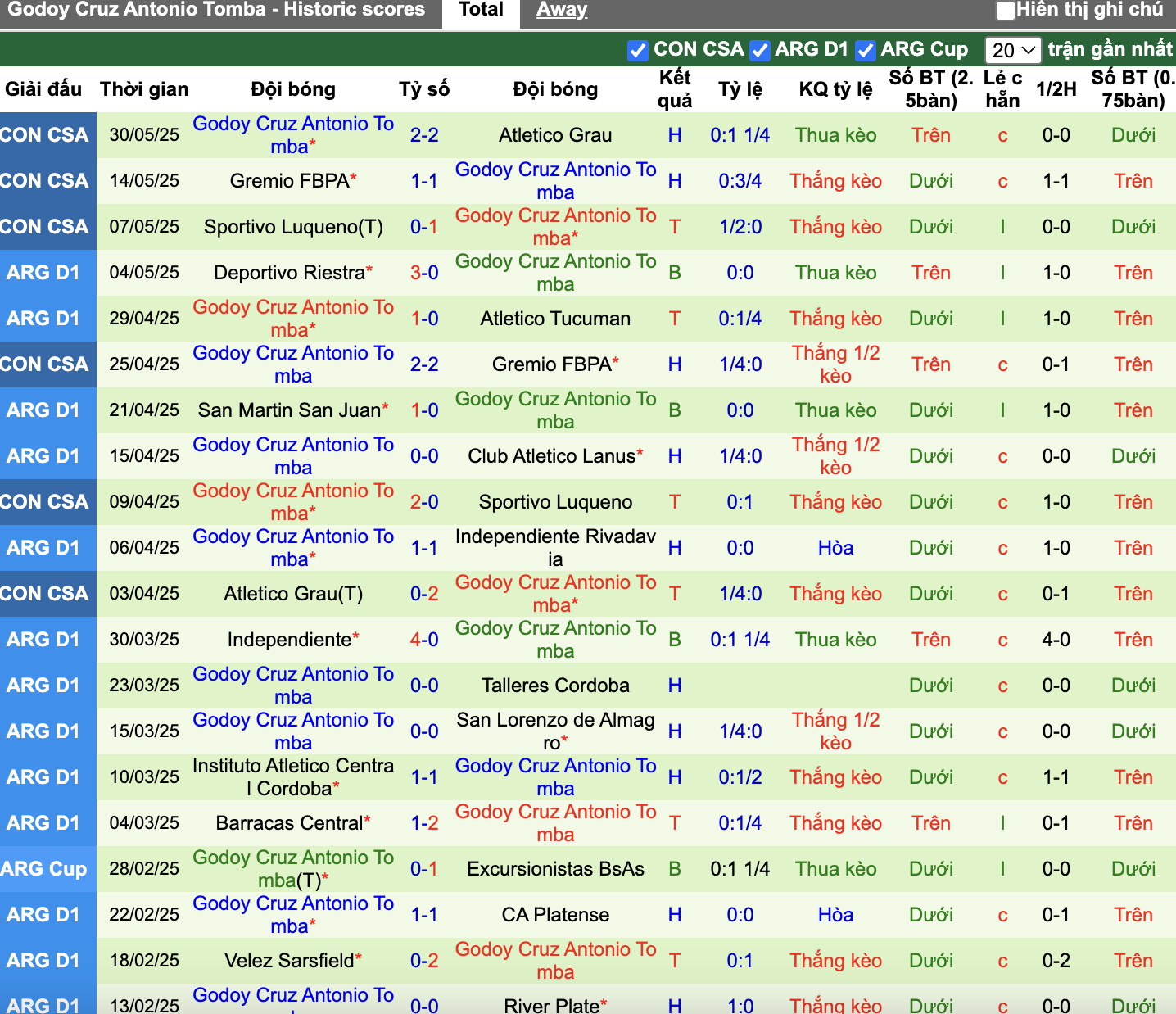1176x1014 pixels.
Task: Click half-time score 4-0 in Independiente row
Action: (1056, 640)
